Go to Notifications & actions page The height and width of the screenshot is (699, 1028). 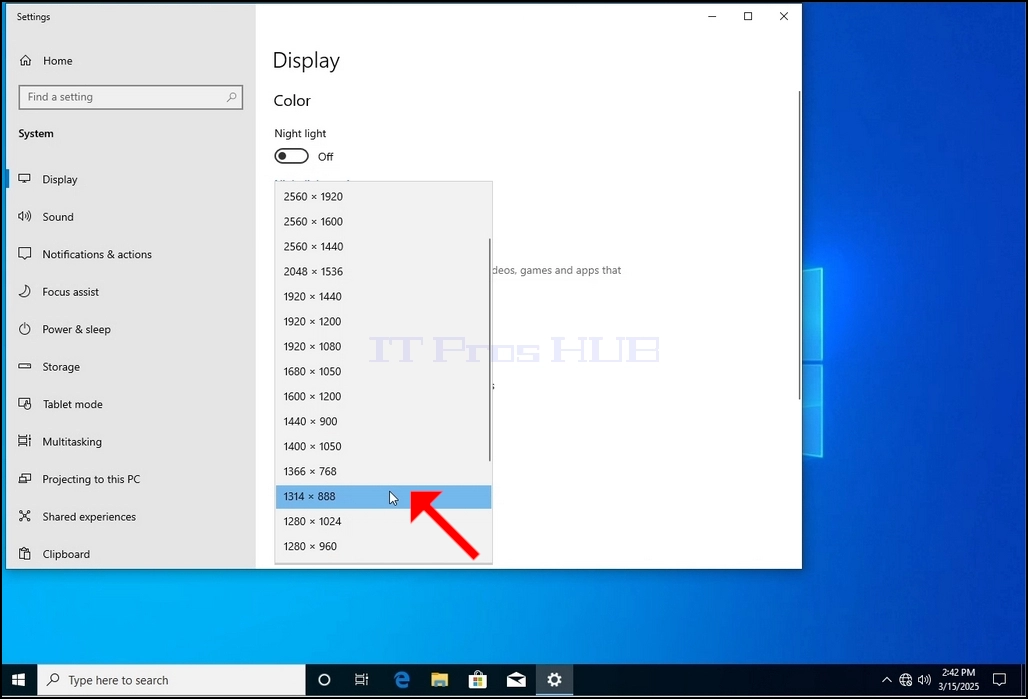[x=130, y=254]
